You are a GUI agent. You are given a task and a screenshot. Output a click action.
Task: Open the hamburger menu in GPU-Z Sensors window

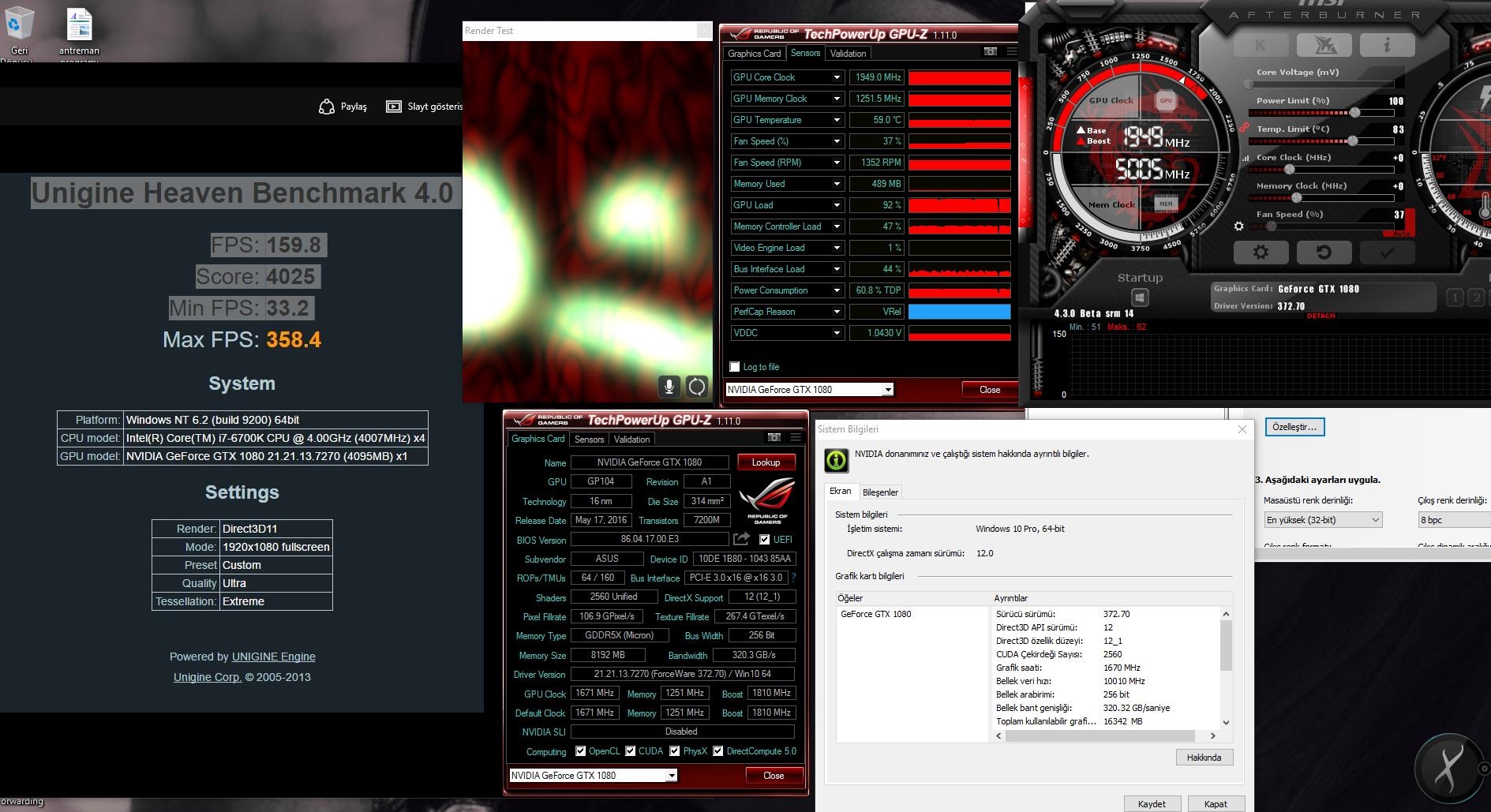tap(1011, 51)
